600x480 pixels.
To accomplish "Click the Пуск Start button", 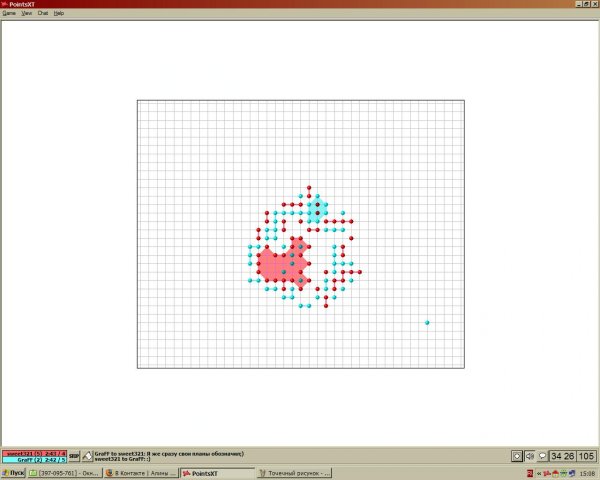I will tap(13, 473).
